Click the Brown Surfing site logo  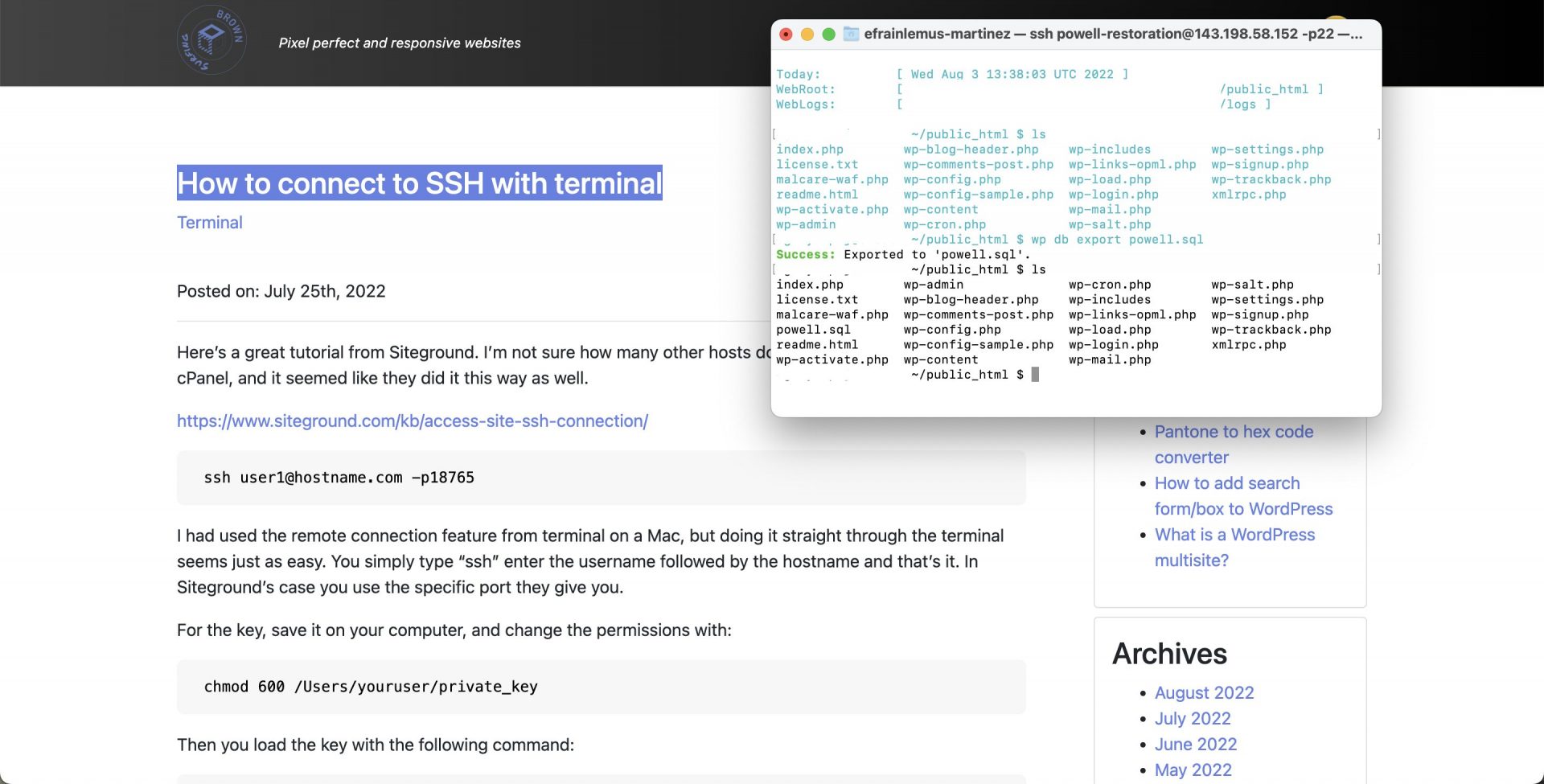click(211, 40)
